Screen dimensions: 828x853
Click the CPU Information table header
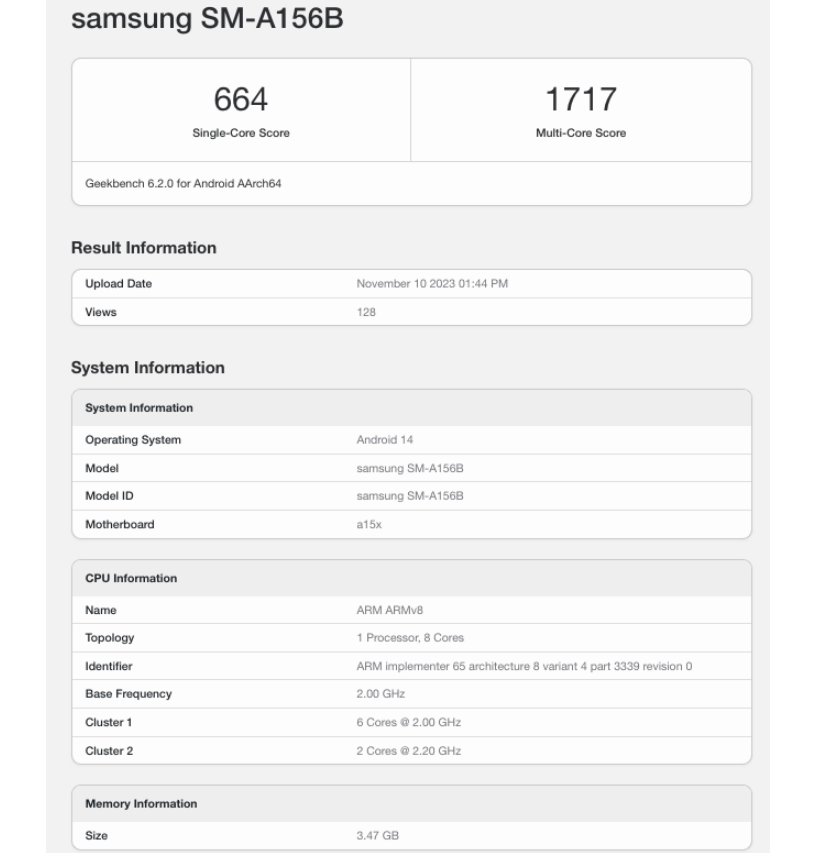pyautogui.click(x=131, y=578)
